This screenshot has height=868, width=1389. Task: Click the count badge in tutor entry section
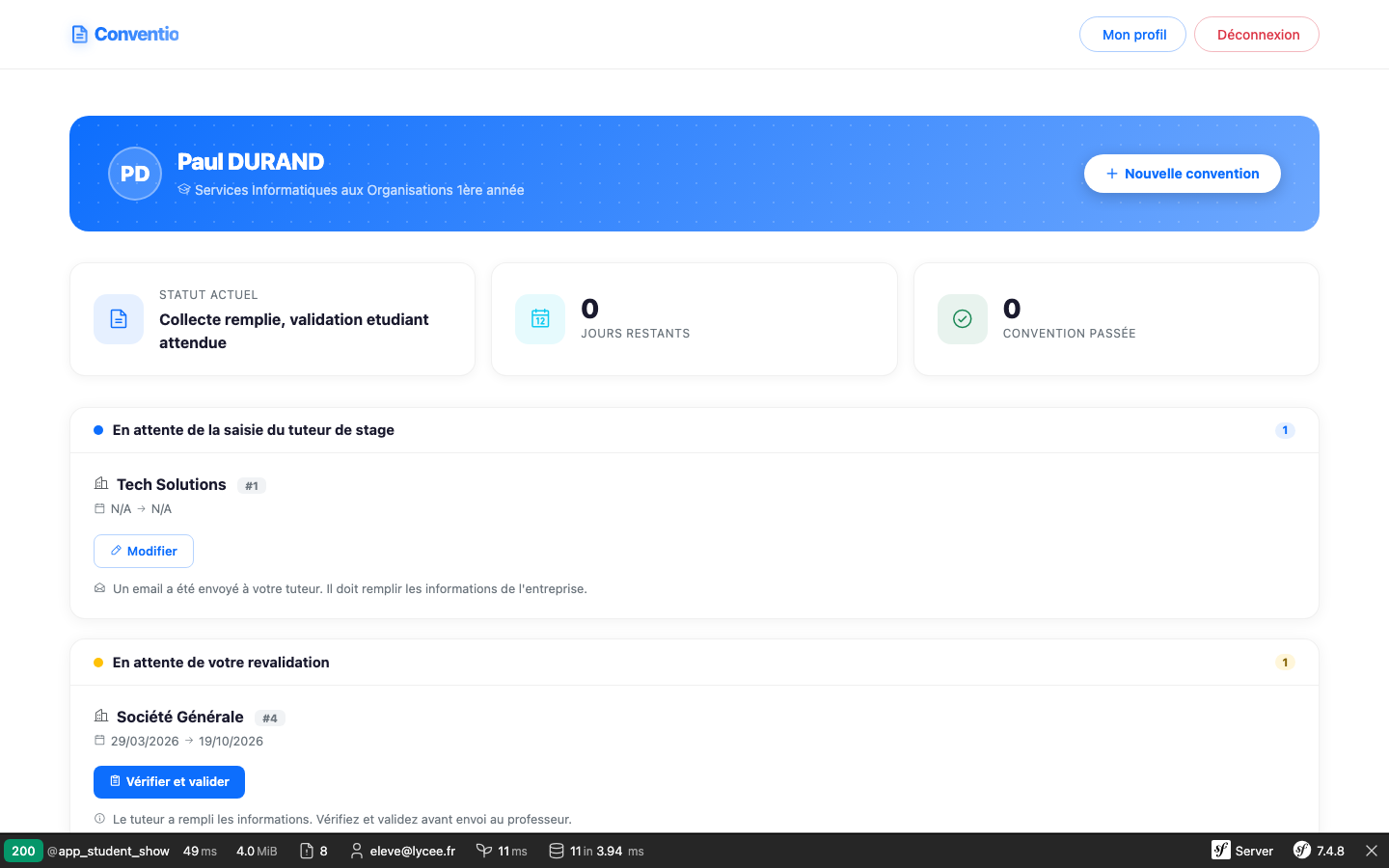pyautogui.click(x=1285, y=430)
